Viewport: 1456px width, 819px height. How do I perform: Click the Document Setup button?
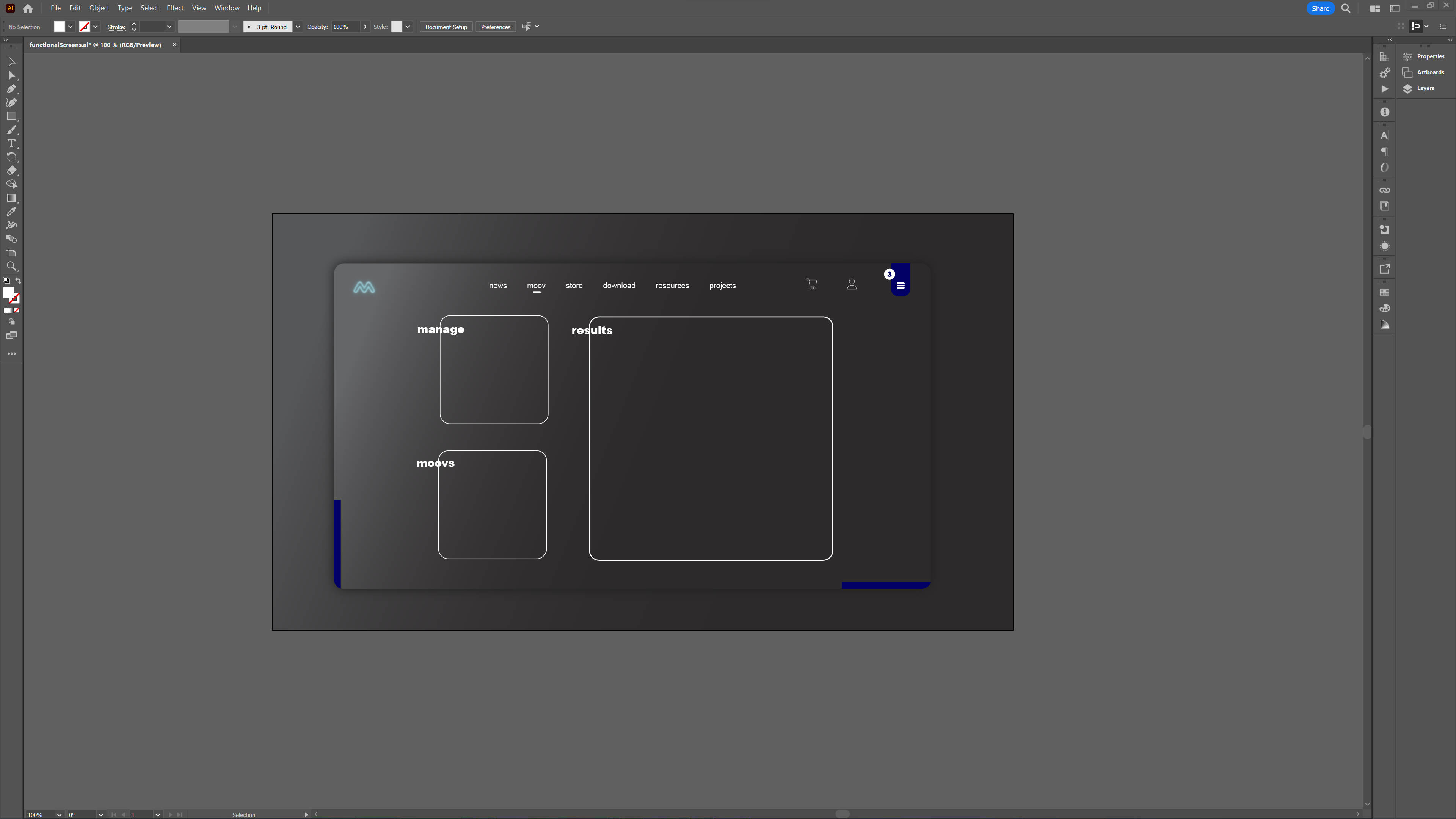(446, 27)
